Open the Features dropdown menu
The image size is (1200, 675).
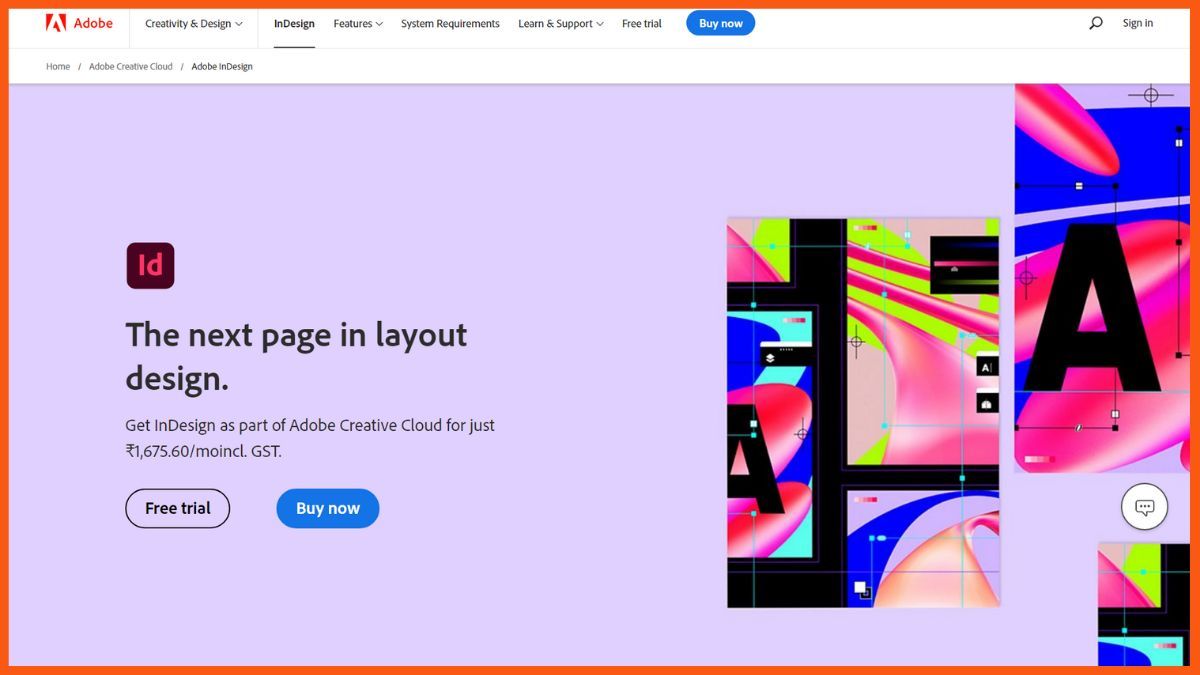tap(357, 23)
